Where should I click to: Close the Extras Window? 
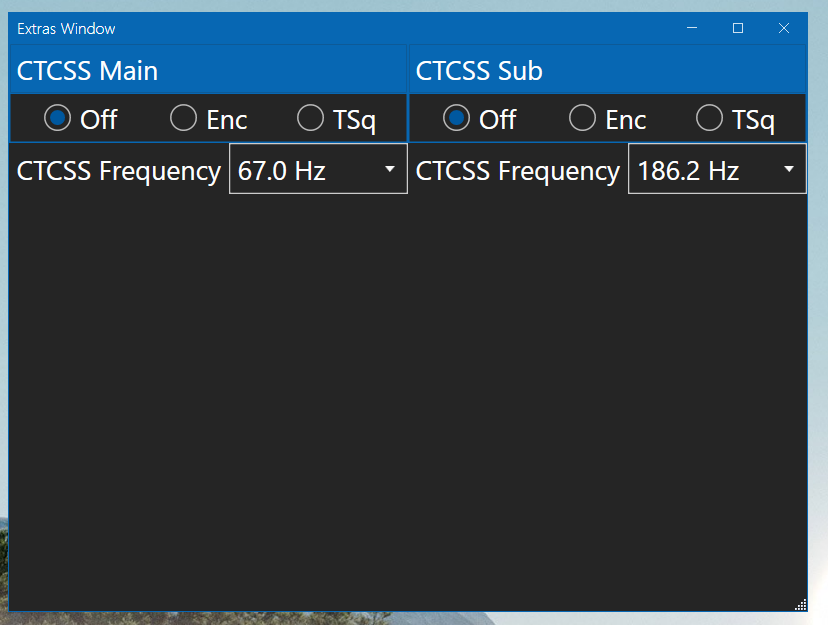point(784,28)
